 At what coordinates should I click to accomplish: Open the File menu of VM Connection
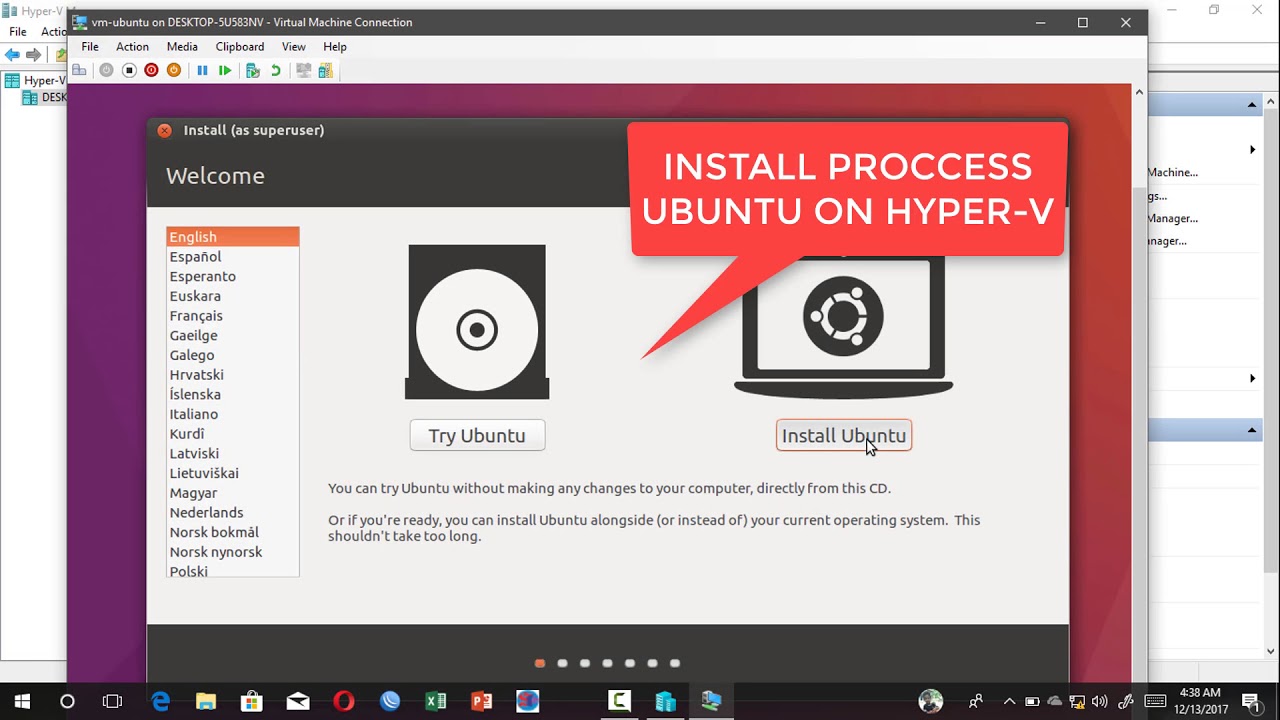[90, 47]
